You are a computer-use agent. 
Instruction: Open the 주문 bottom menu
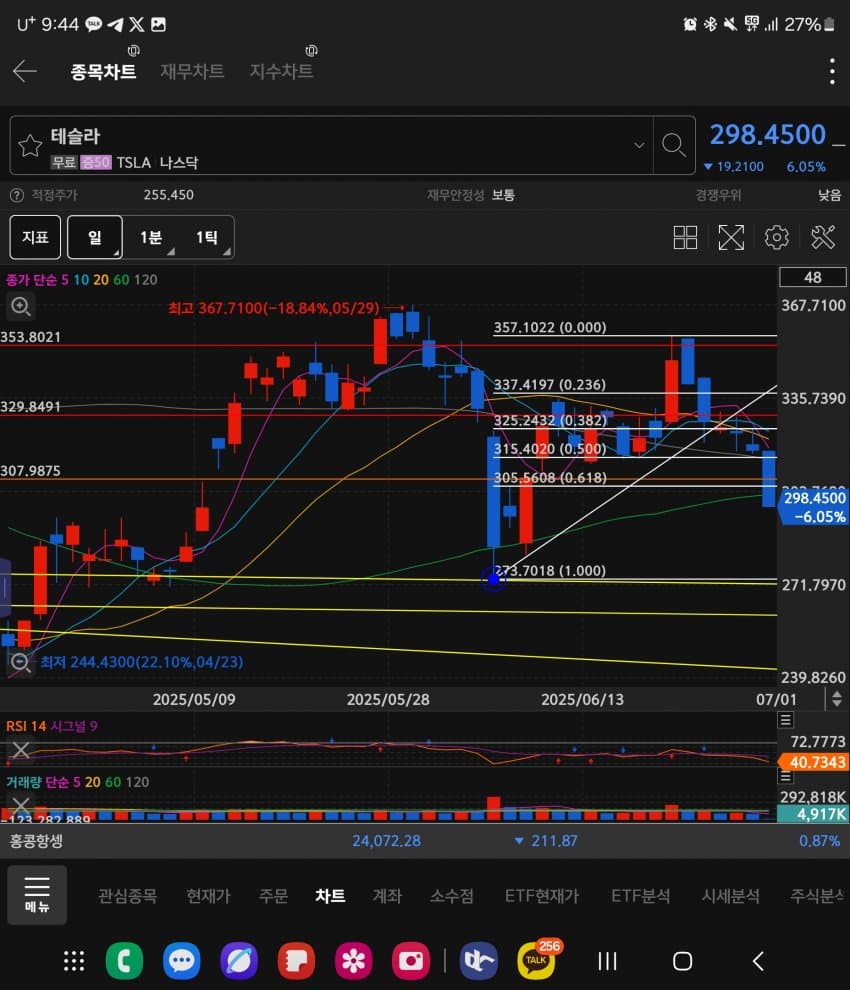[x=273, y=896]
